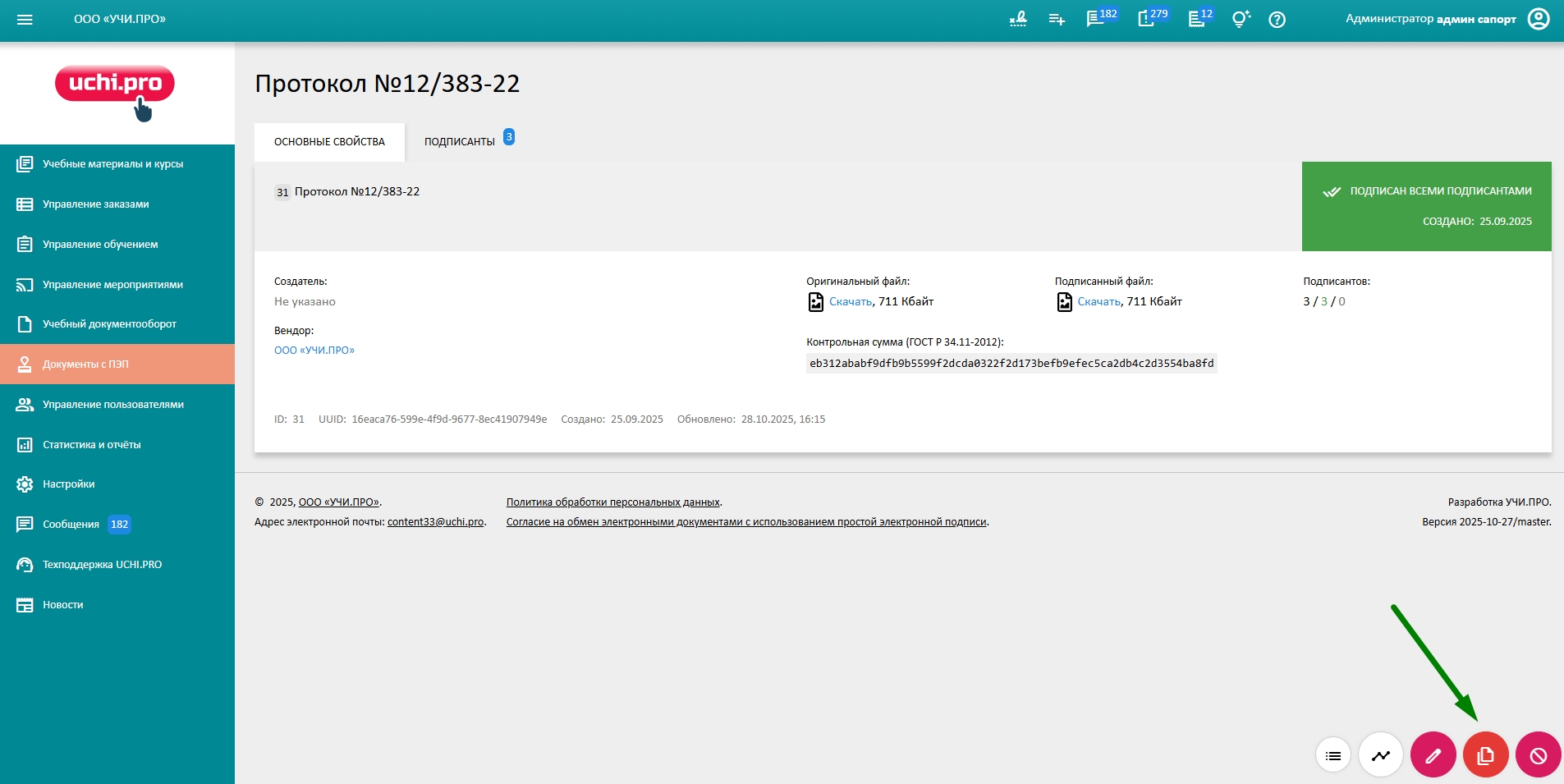The width and height of the screenshot is (1564, 784).
Task: Open Управление пользователями in sidebar
Action: click(x=113, y=405)
